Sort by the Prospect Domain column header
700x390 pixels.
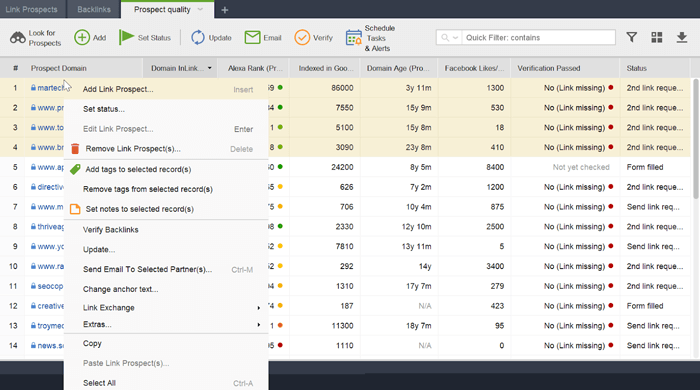84,68
